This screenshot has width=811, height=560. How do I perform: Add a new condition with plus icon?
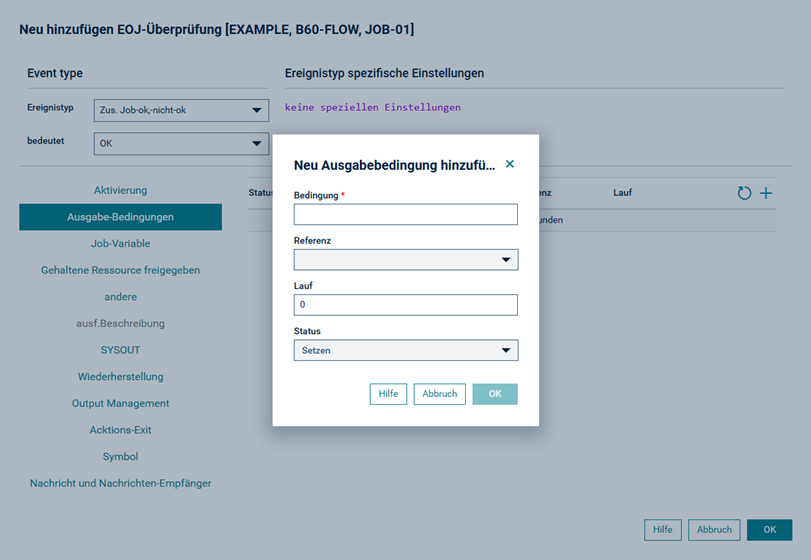(766, 193)
